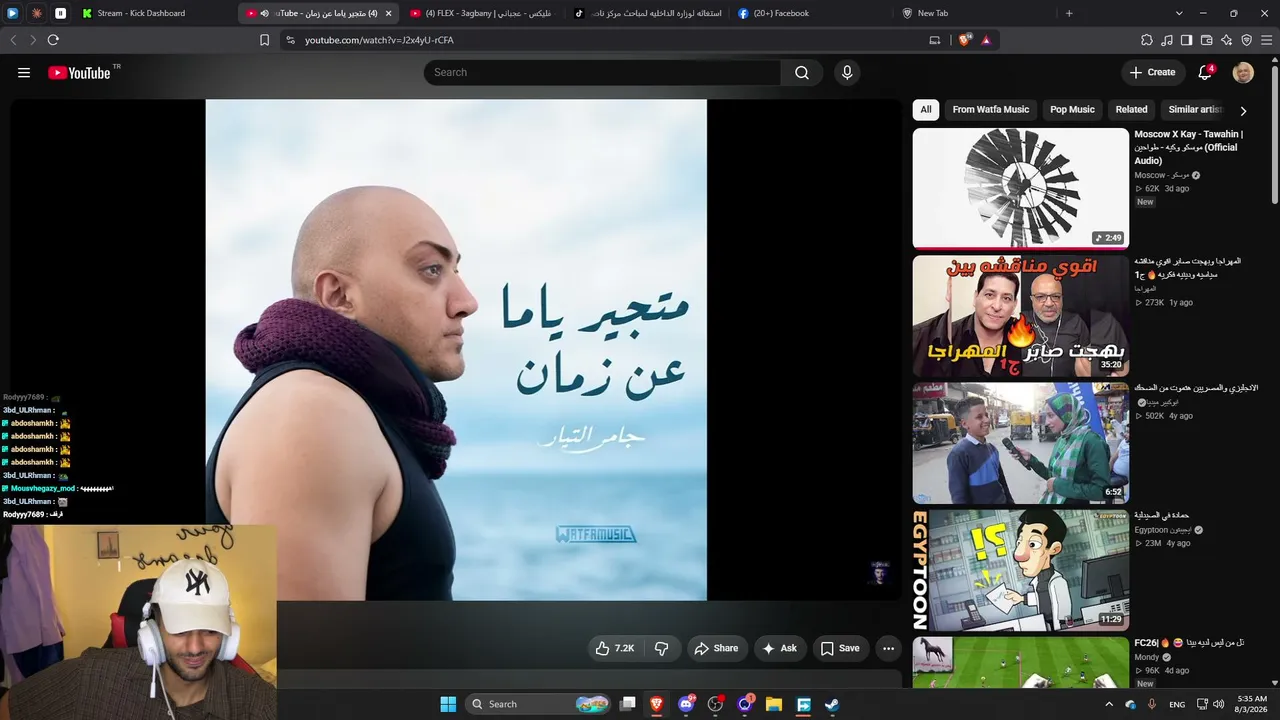This screenshot has height=720, width=1280.
Task: Go back in browser history
Action: pos(13,40)
